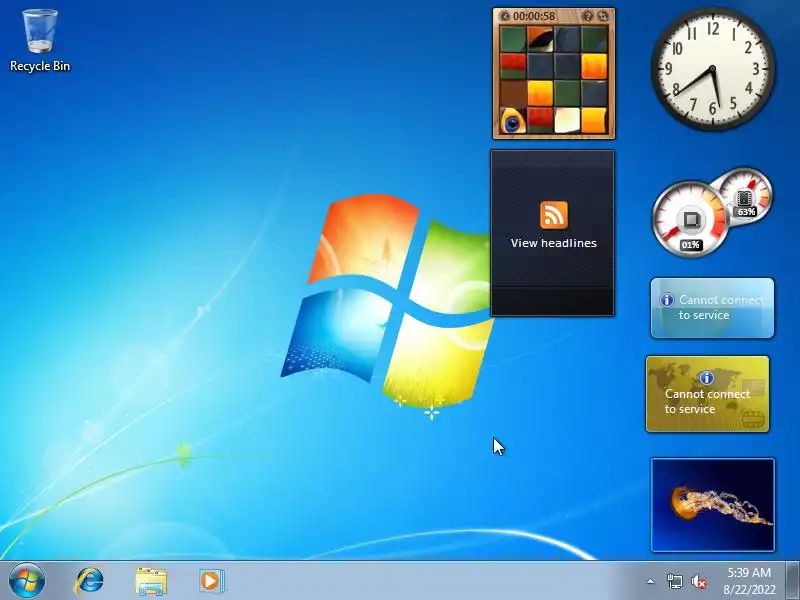Click the jellyfish slideshow picture

(x=713, y=505)
